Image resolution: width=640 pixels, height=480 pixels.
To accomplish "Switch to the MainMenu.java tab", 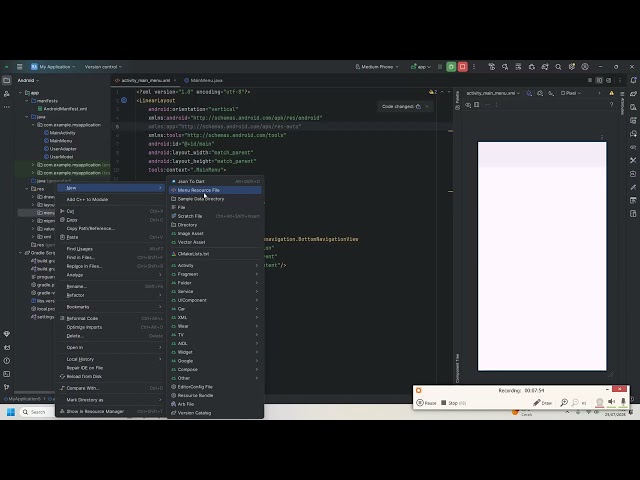I will tap(203, 80).
